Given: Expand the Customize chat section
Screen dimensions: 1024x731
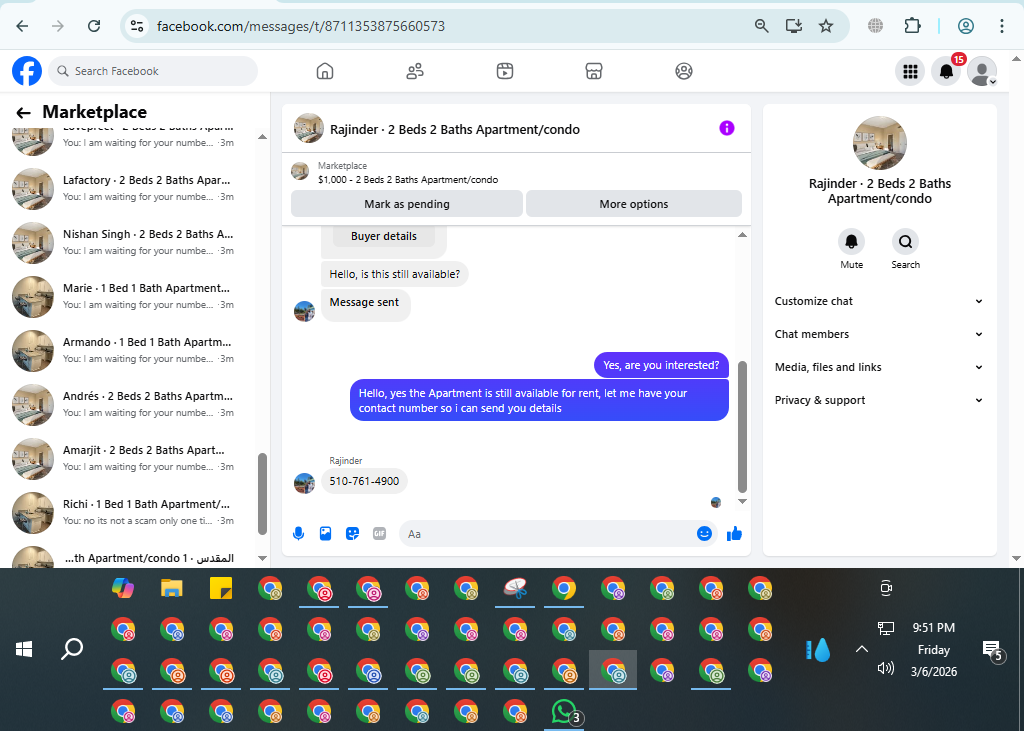Looking at the screenshot, I should tap(879, 301).
